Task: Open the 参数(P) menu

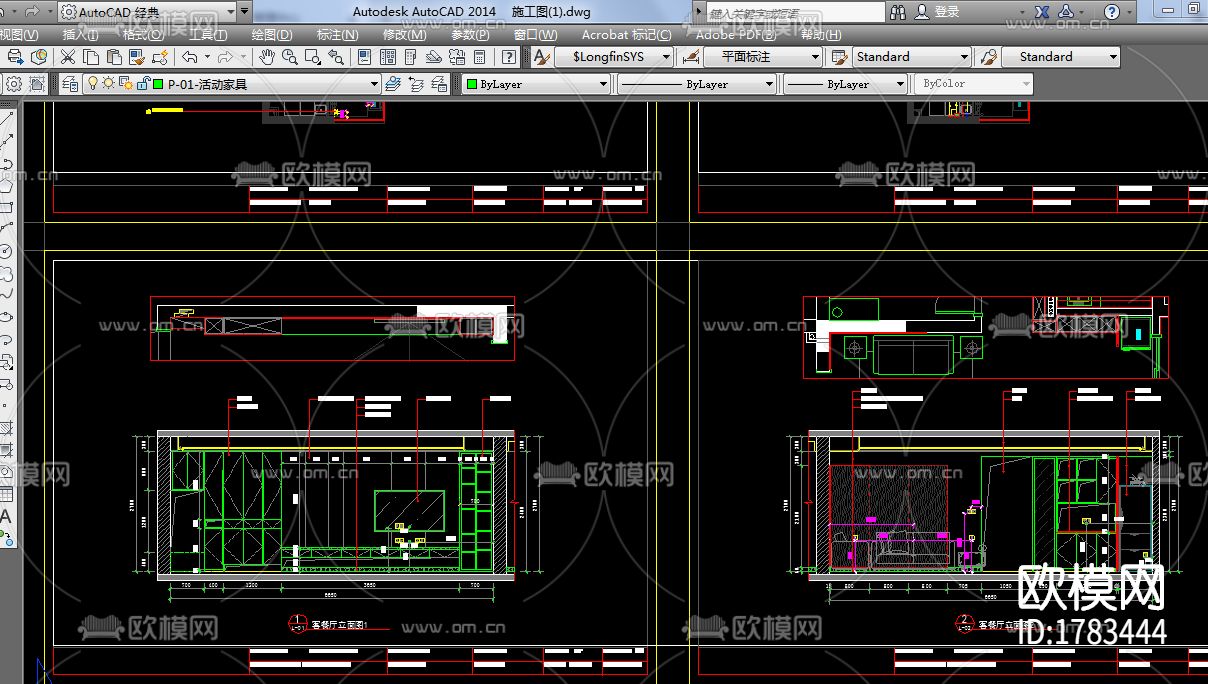Action: coord(470,34)
